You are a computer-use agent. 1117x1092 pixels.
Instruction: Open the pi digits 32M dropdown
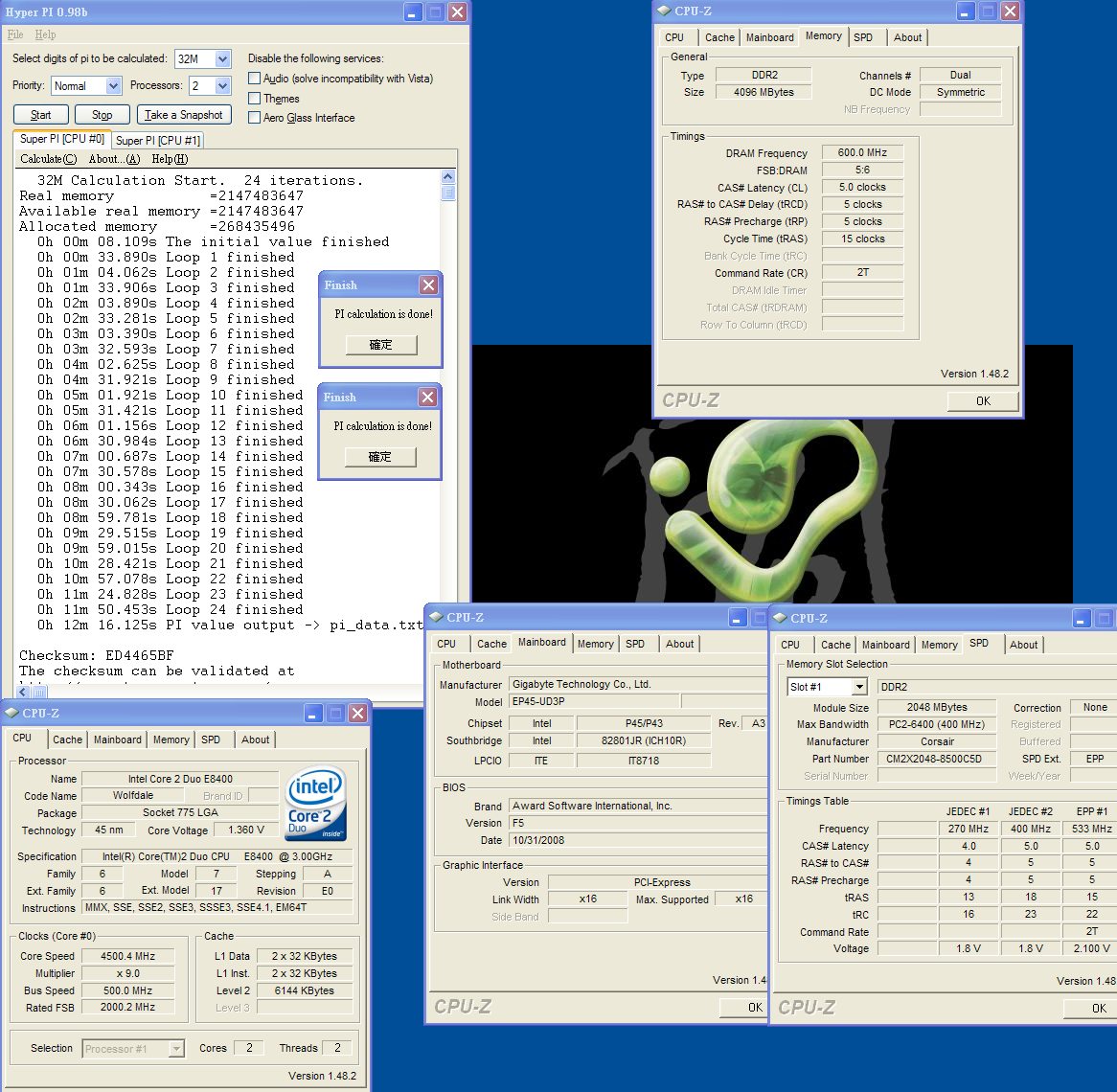point(222,58)
